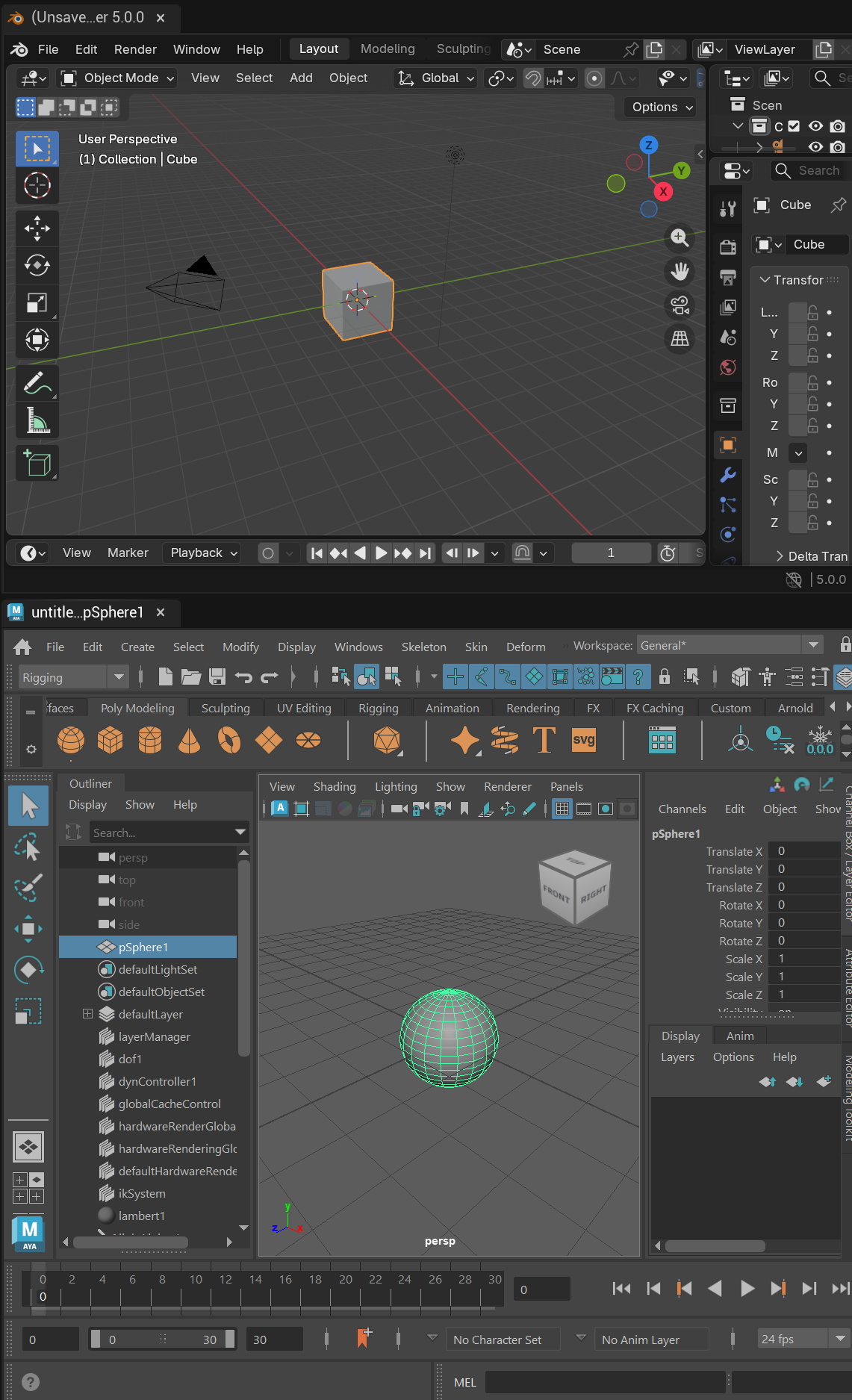Viewport: 852px width, 1400px height.
Task: Select the Move tool in Blender
Action: coord(37,228)
